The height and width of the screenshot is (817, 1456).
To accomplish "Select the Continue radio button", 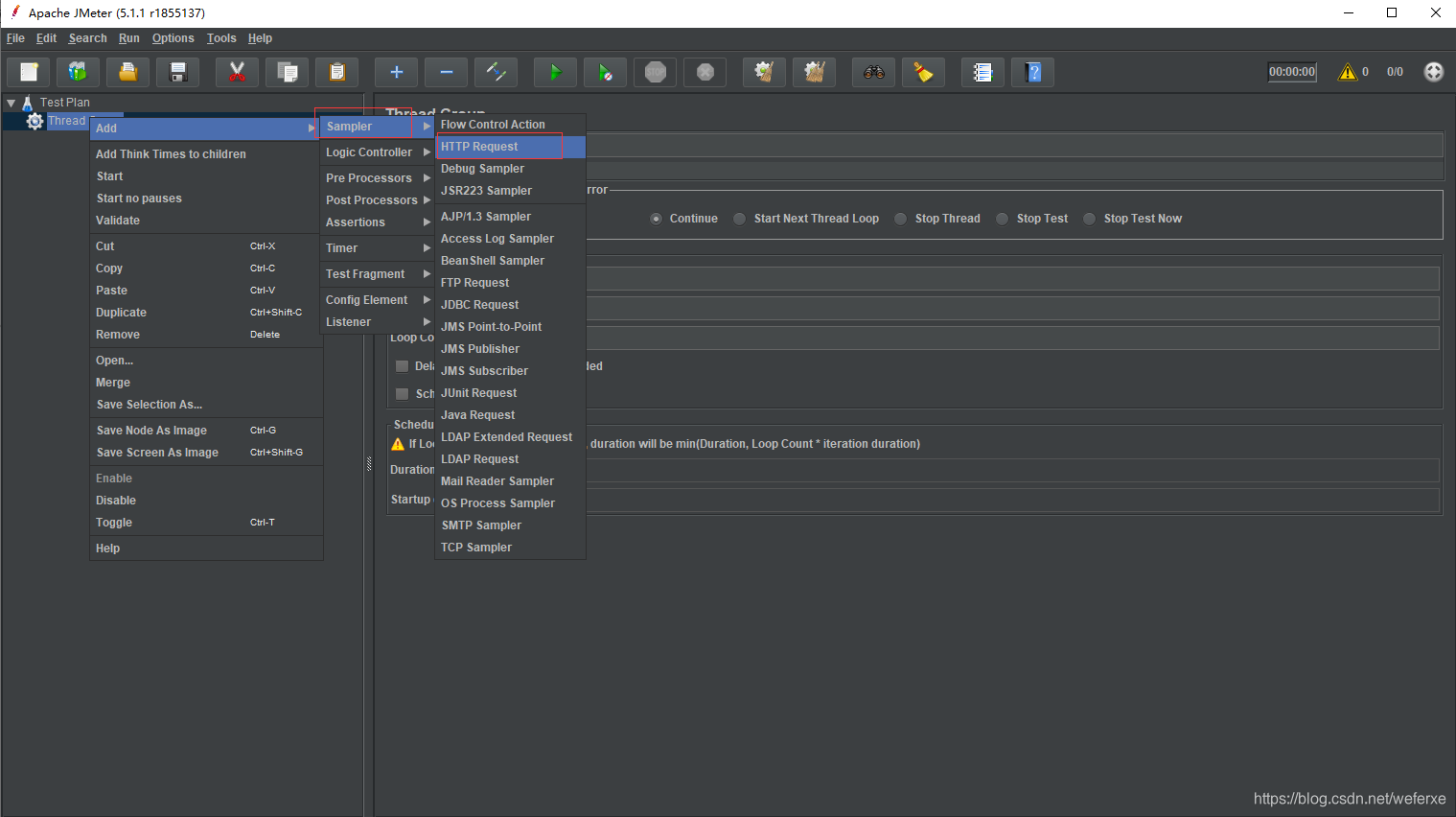I will click(x=656, y=219).
